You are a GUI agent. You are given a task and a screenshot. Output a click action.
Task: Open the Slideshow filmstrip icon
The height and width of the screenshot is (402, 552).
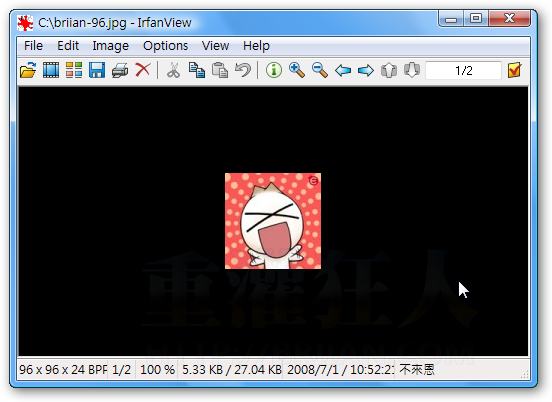51,70
